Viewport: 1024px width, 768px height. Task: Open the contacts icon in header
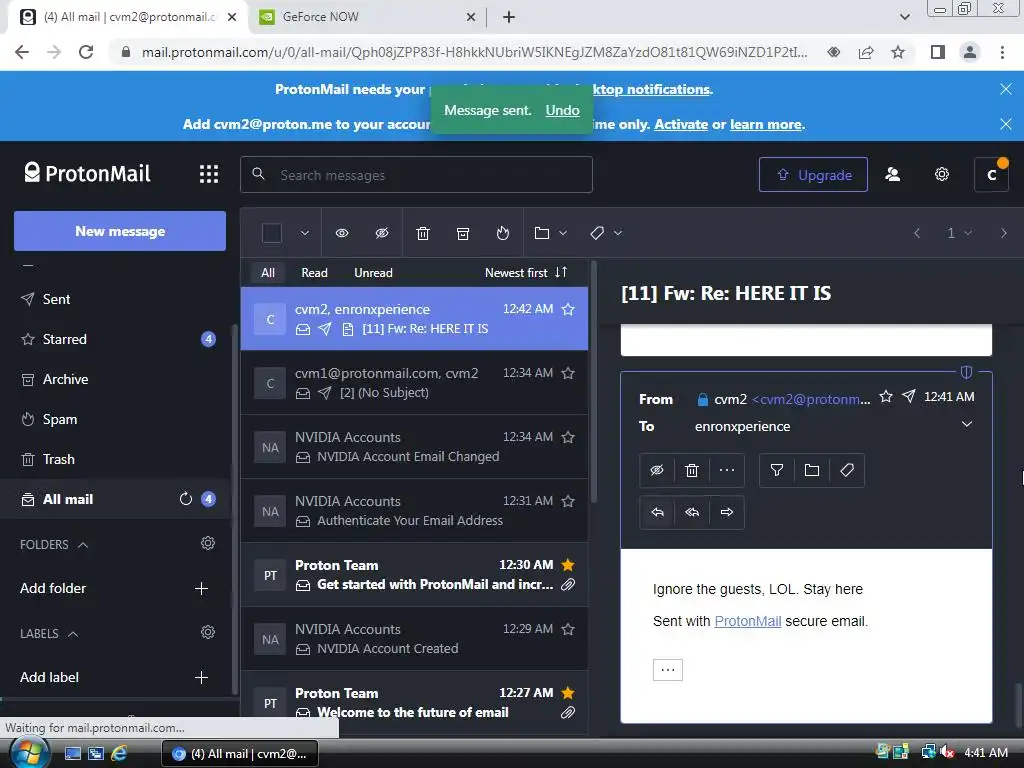(892, 174)
